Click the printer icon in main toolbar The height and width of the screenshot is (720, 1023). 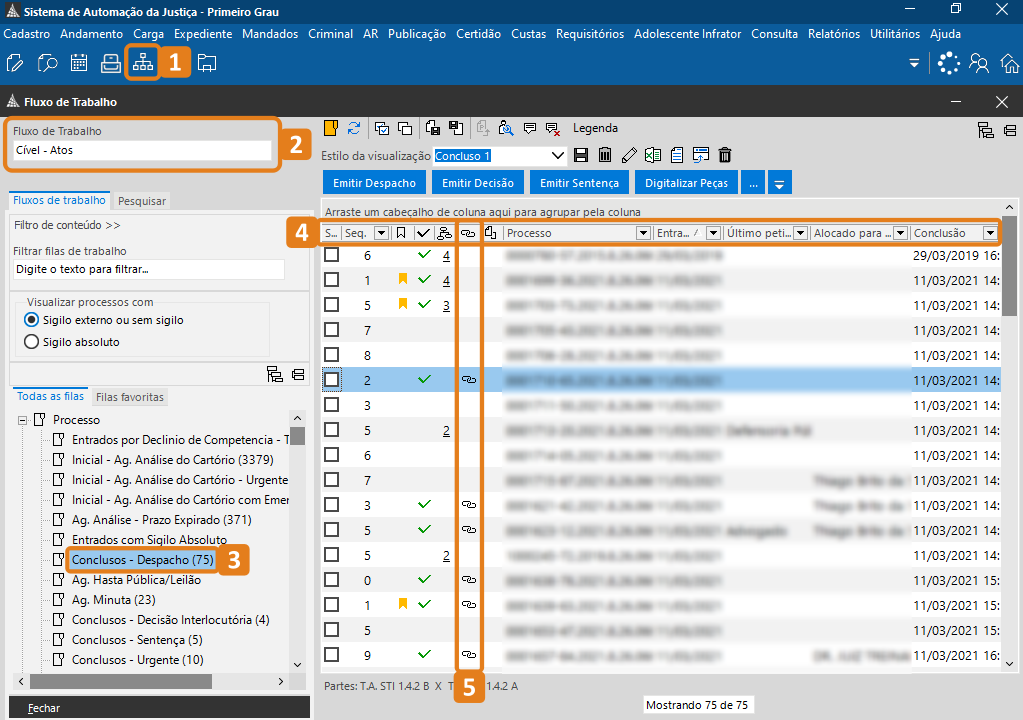(x=111, y=63)
